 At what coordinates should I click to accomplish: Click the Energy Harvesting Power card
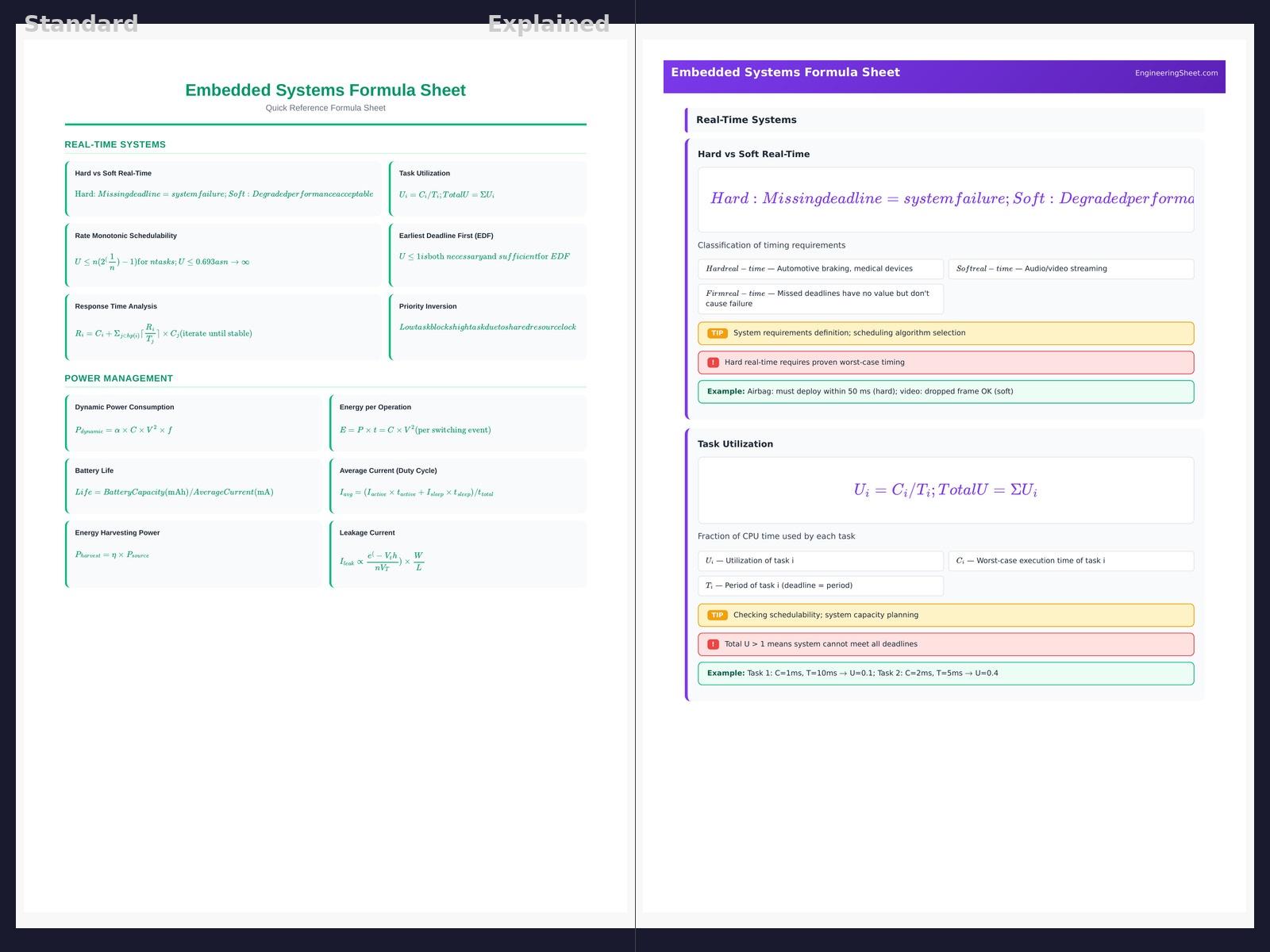194,554
